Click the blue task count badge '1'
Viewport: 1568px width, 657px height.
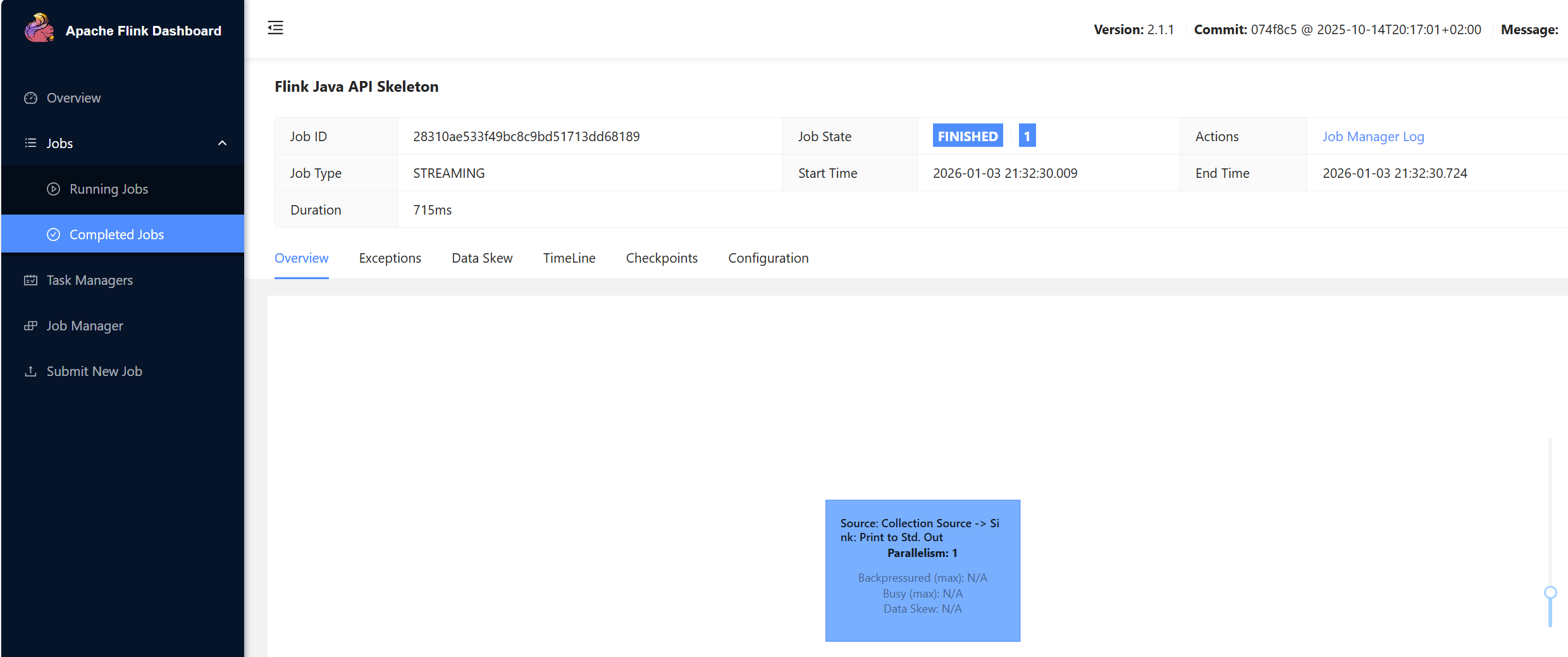[x=1027, y=136]
